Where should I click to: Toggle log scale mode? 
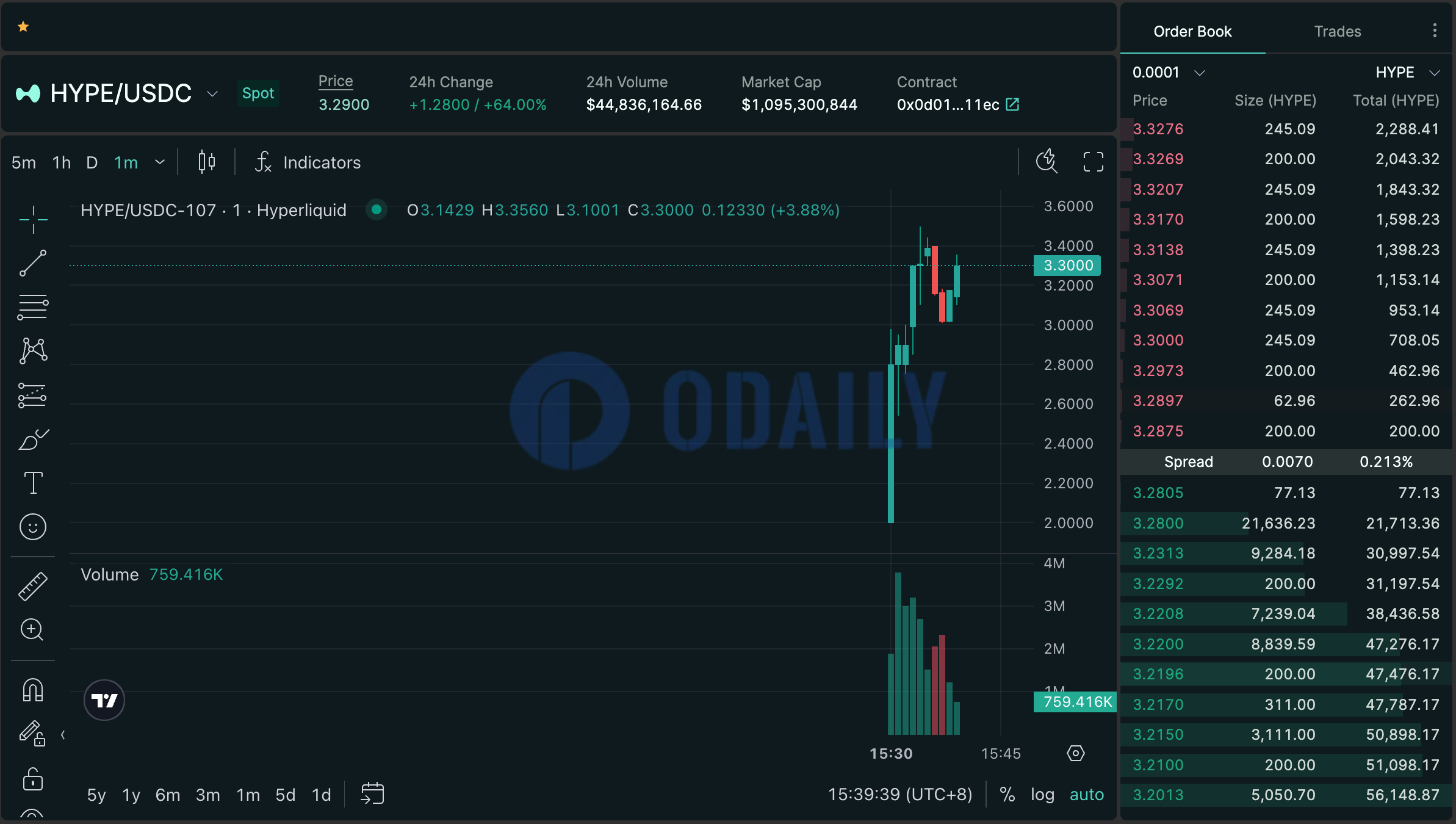click(1043, 795)
